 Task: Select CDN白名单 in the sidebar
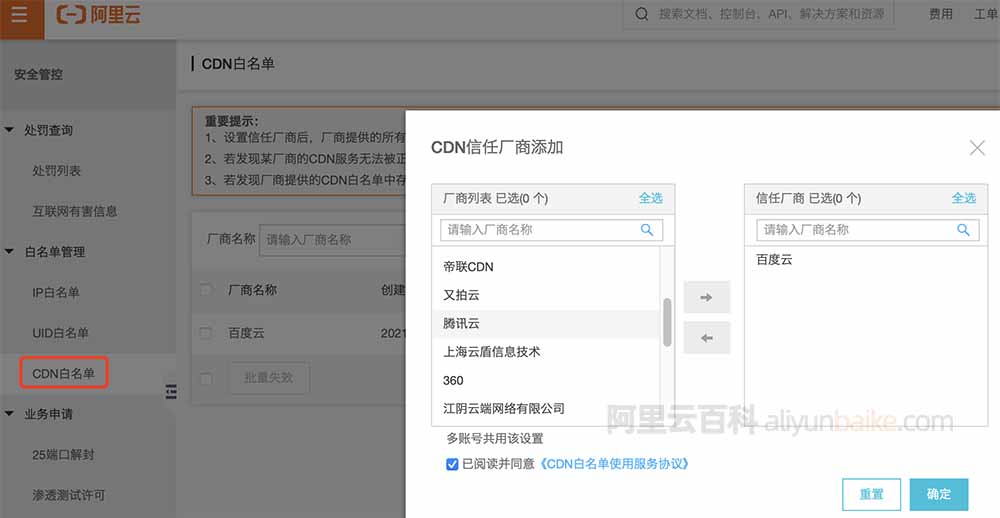pyautogui.click(x=63, y=373)
